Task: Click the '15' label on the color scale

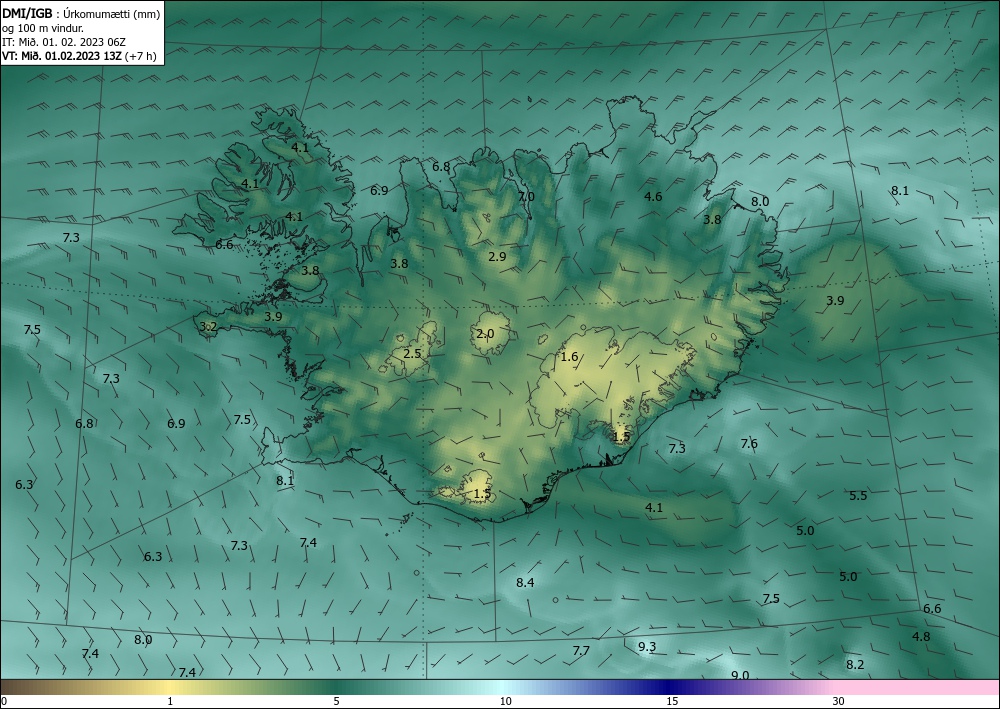Action: (x=672, y=702)
